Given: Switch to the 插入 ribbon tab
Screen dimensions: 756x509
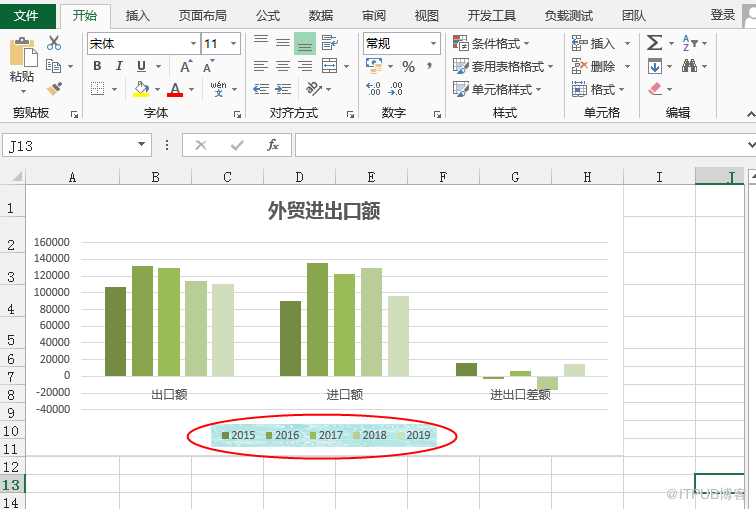Looking at the screenshot, I should [x=138, y=15].
